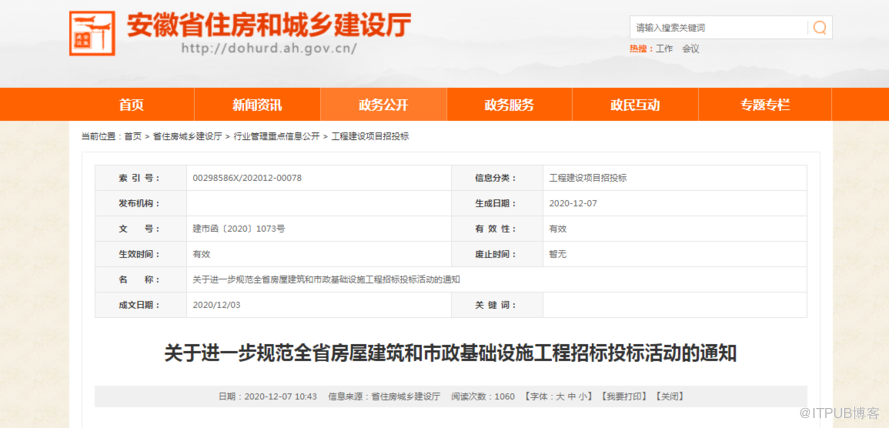This screenshot has width=889, height=428.
Task: Click the orange search magnifier icon
Action: coord(820,27)
